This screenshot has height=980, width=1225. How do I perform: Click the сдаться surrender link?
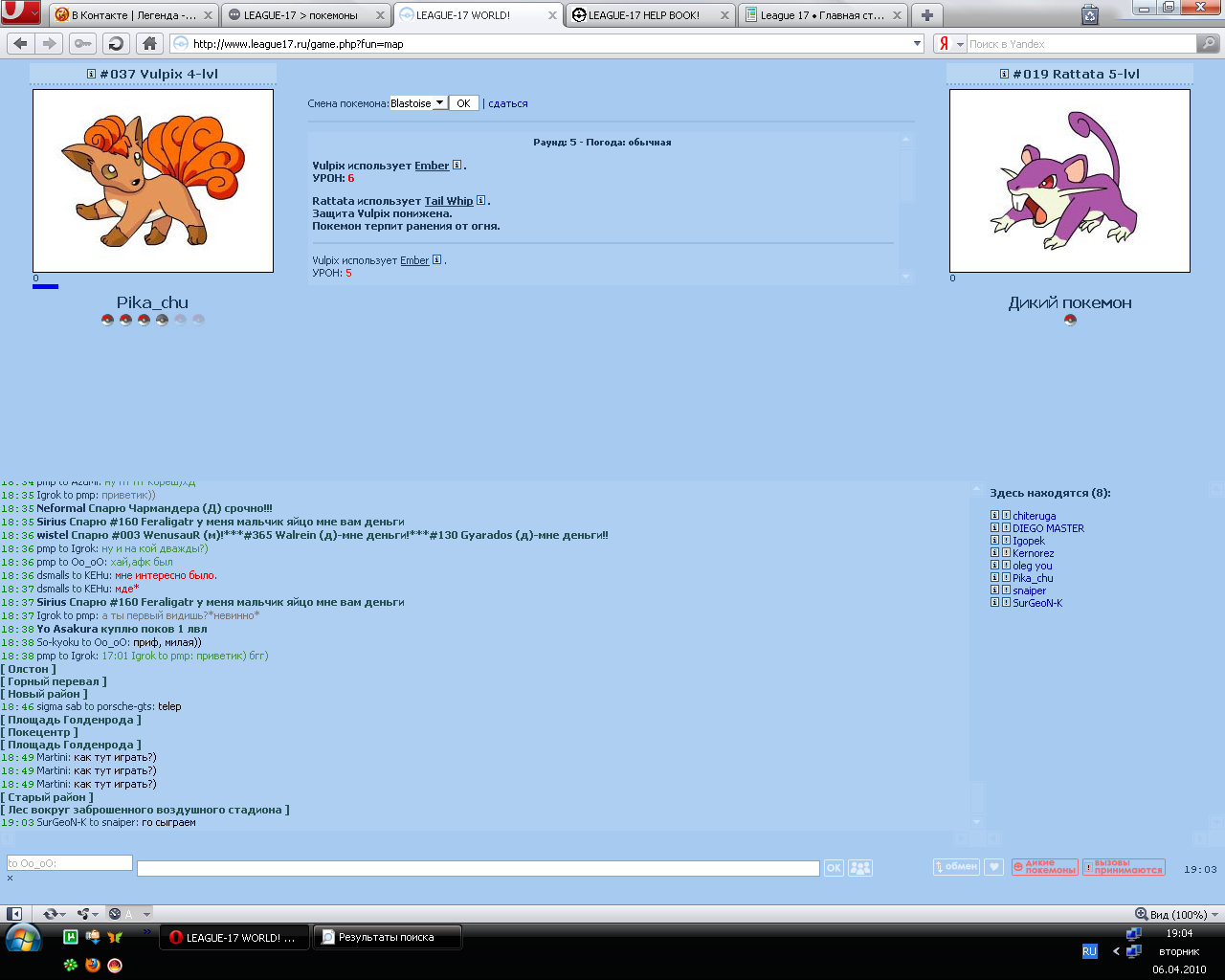click(508, 103)
